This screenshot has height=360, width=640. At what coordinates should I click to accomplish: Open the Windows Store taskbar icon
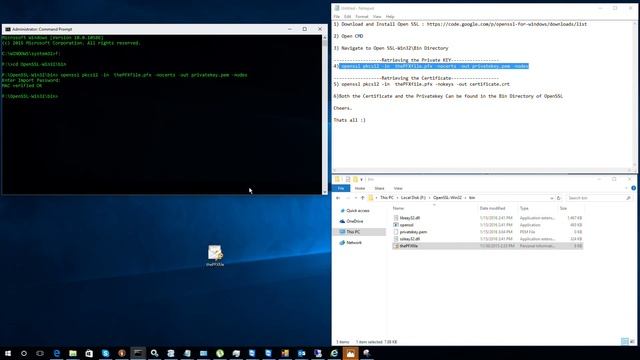pos(89,353)
